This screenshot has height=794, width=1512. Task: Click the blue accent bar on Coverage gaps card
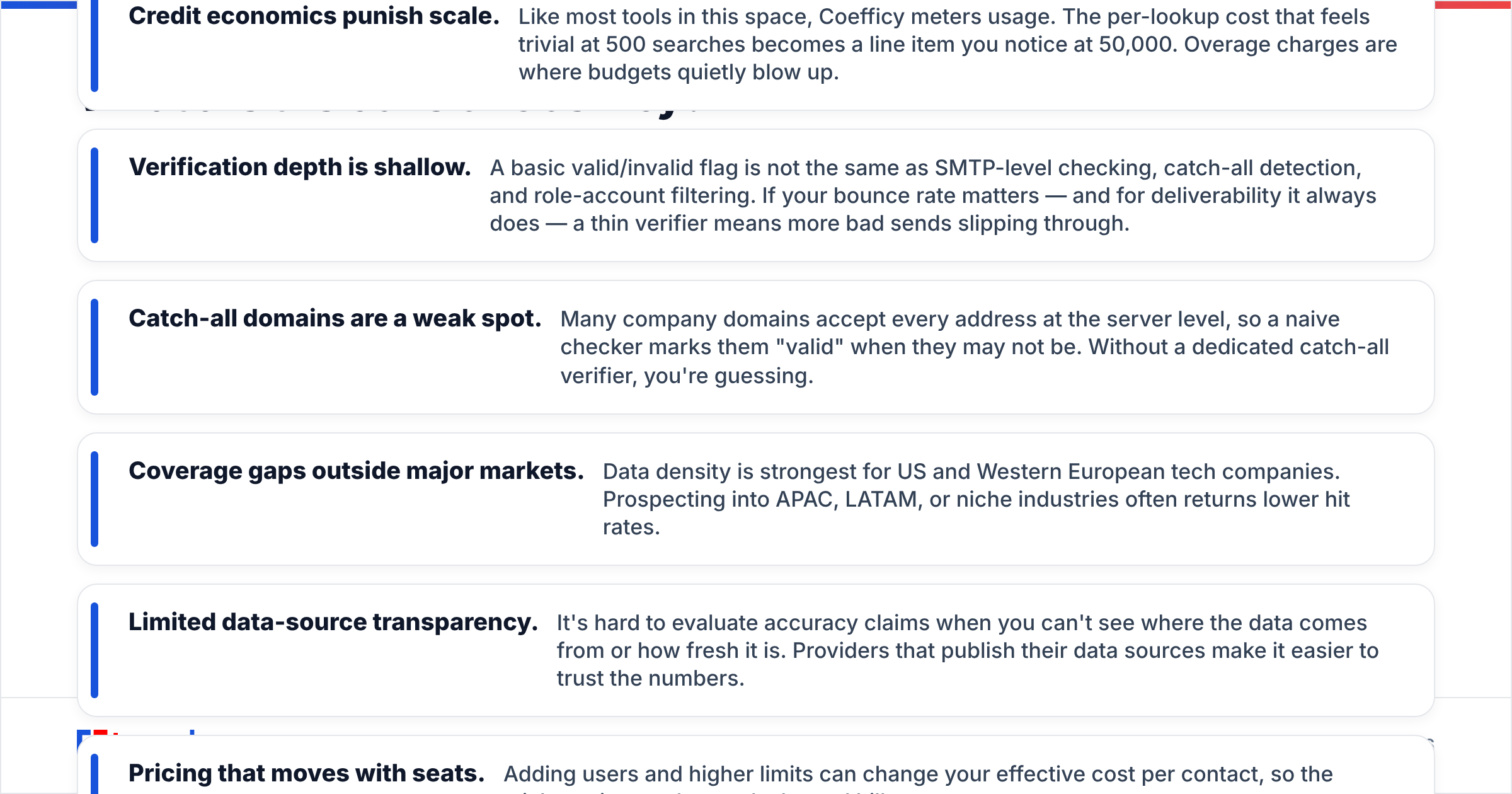tap(94, 499)
